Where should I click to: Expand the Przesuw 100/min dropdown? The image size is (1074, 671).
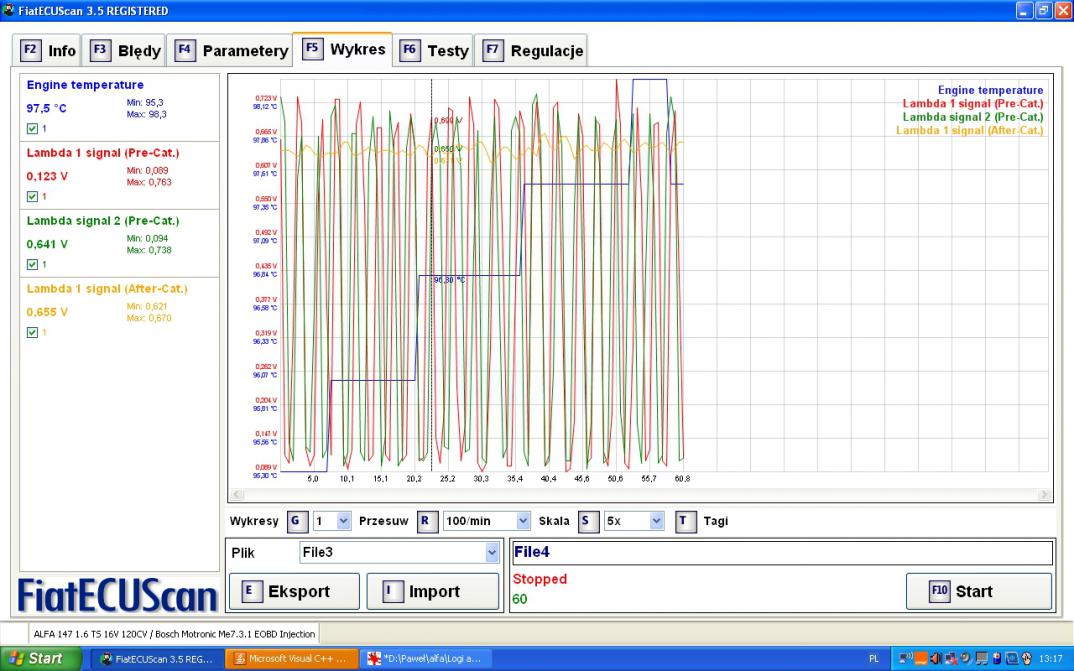(522, 521)
